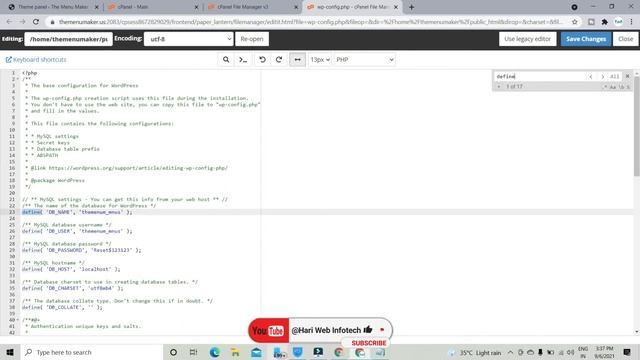Viewport: 640px width, 360px height.
Task: Open File Explorer from taskbar
Action: (x=235, y=352)
